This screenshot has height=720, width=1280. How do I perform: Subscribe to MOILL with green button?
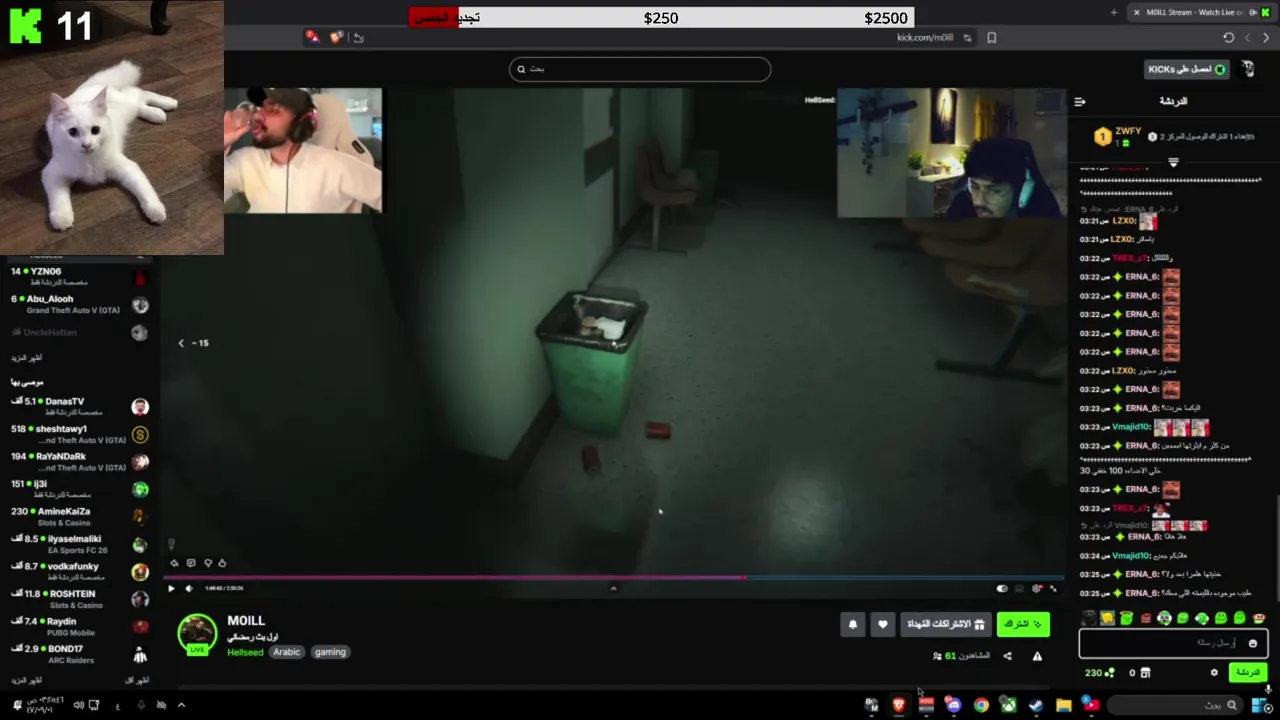1023,624
